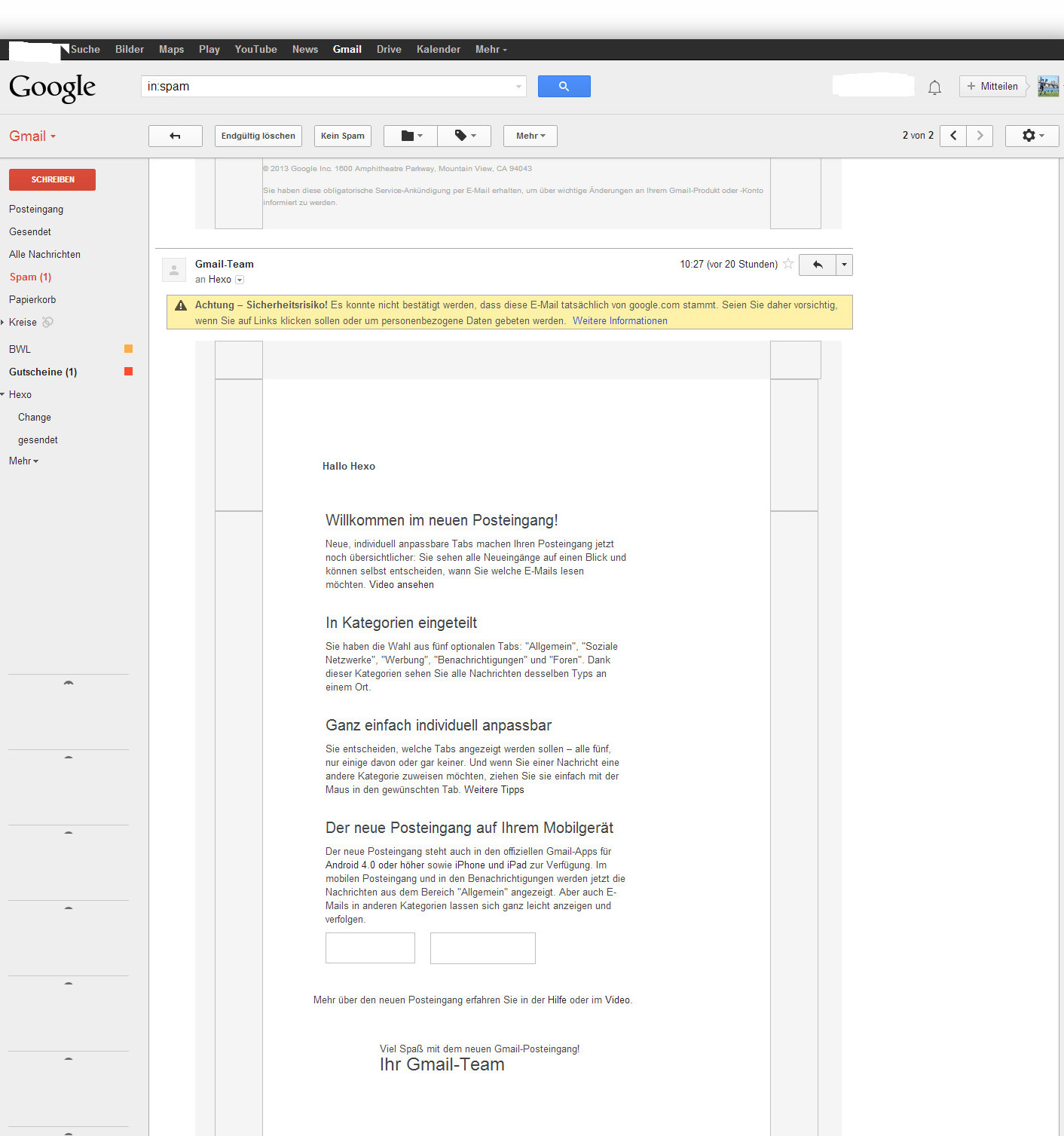Go to Kalender in the top bar
1064x1136 pixels.
pyautogui.click(x=439, y=50)
